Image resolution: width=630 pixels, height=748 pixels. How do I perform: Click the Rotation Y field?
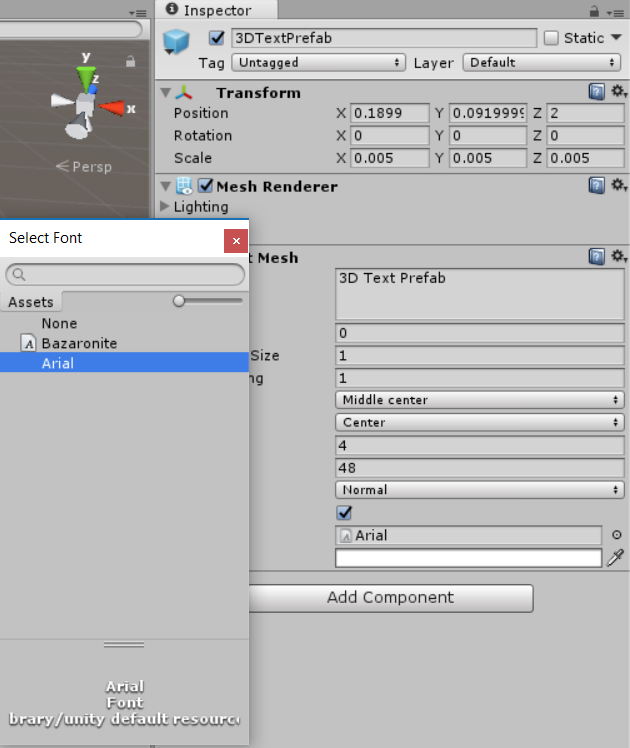(488, 135)
